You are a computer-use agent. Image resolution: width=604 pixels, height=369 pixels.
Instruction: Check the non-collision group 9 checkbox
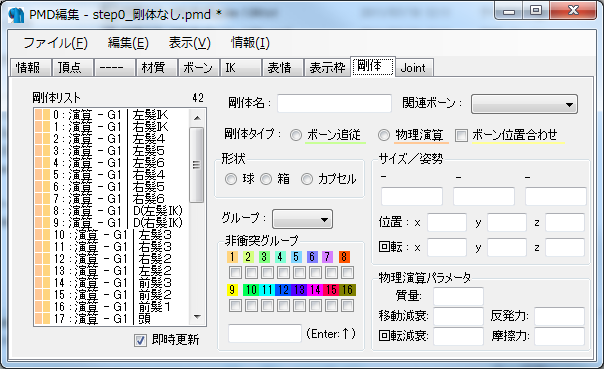click(235, 306)
